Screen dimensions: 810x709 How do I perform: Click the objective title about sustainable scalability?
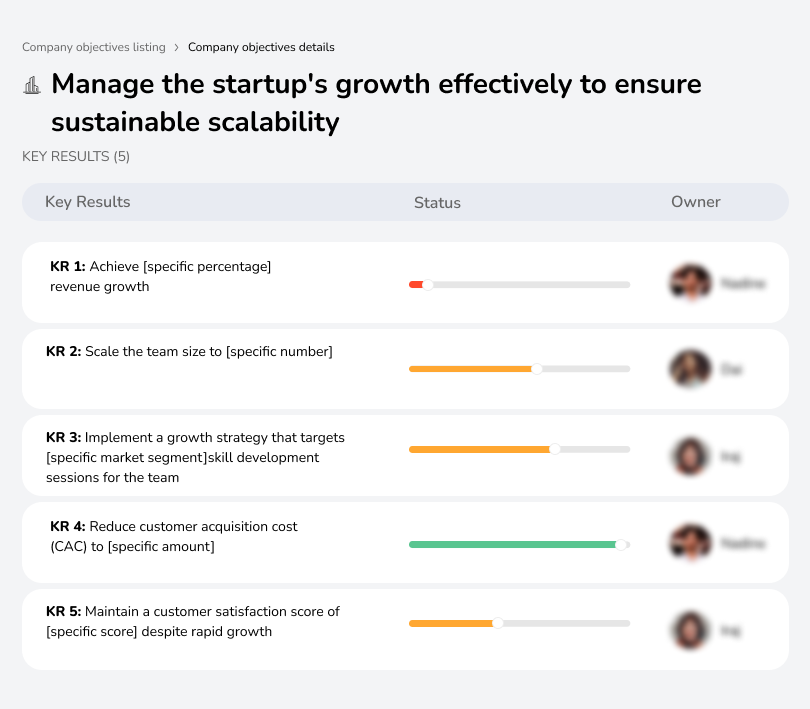(x=375, y=103)
